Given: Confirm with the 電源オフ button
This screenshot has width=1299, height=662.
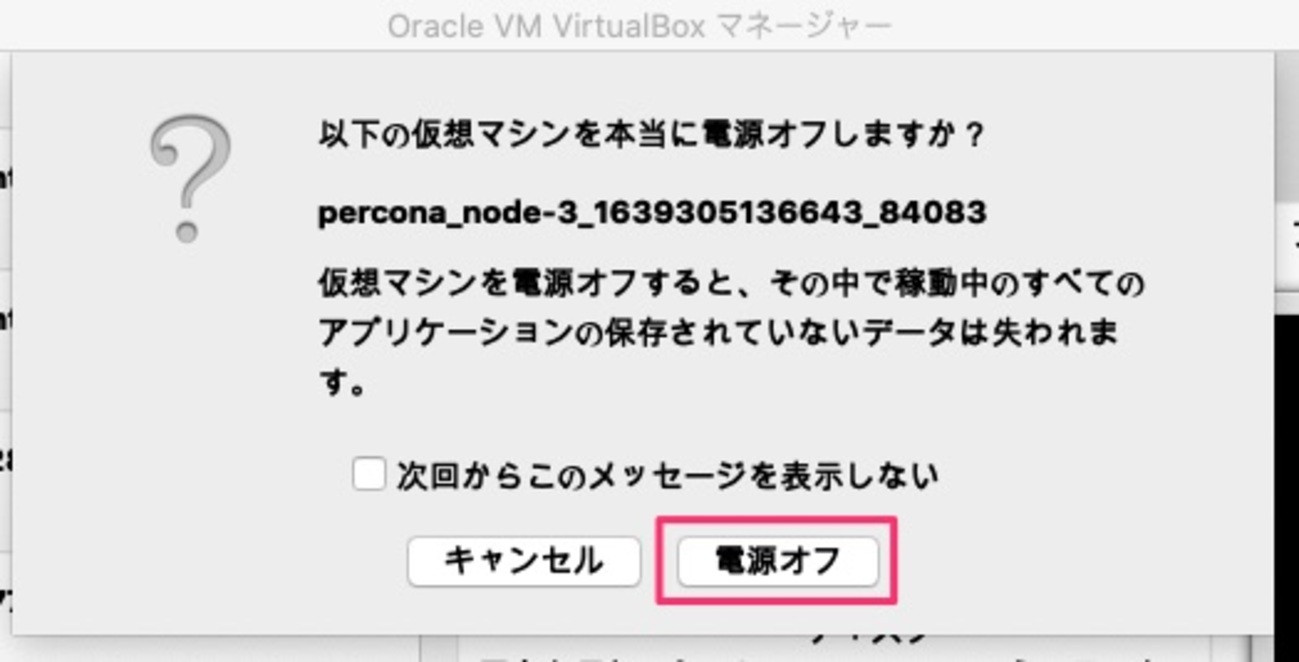Looking at the screenshot, I should tap(777, 561).
